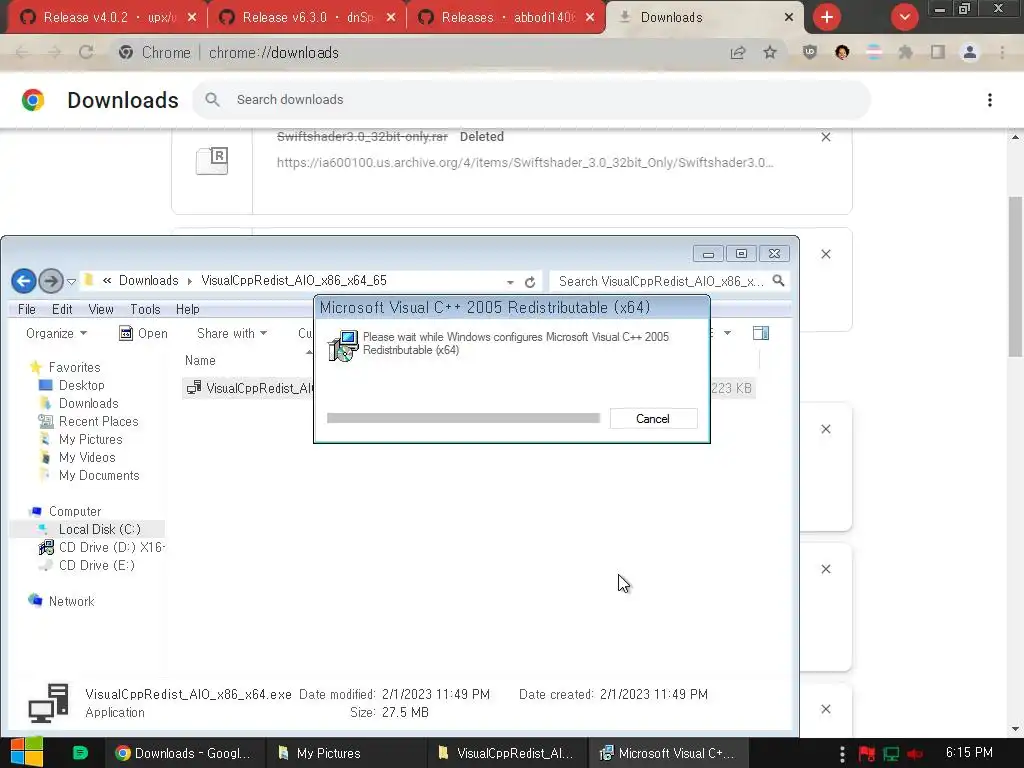
Task: Click the Chrome address bar URL
Action: (x=274, y=52)
